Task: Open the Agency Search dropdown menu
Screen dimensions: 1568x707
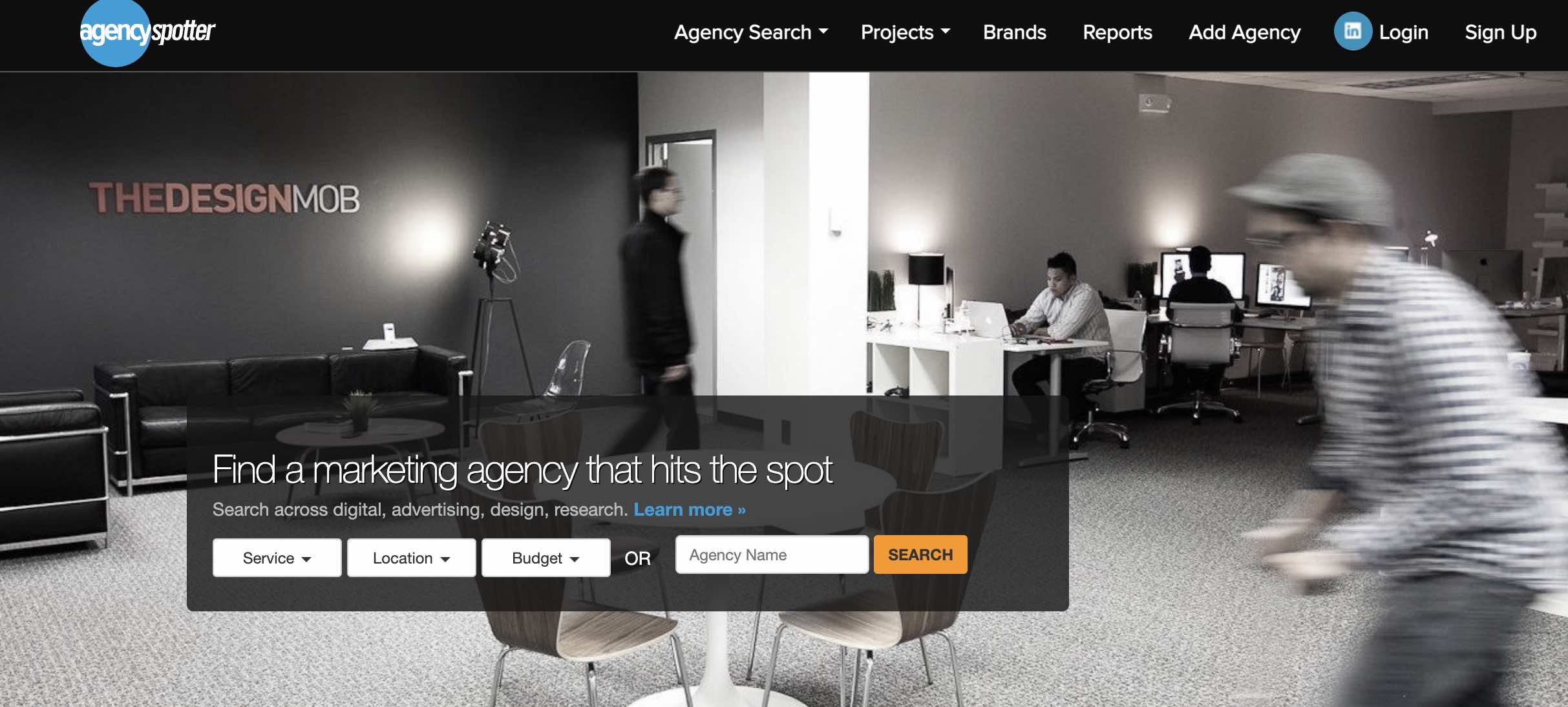Action: click(748, 31)
